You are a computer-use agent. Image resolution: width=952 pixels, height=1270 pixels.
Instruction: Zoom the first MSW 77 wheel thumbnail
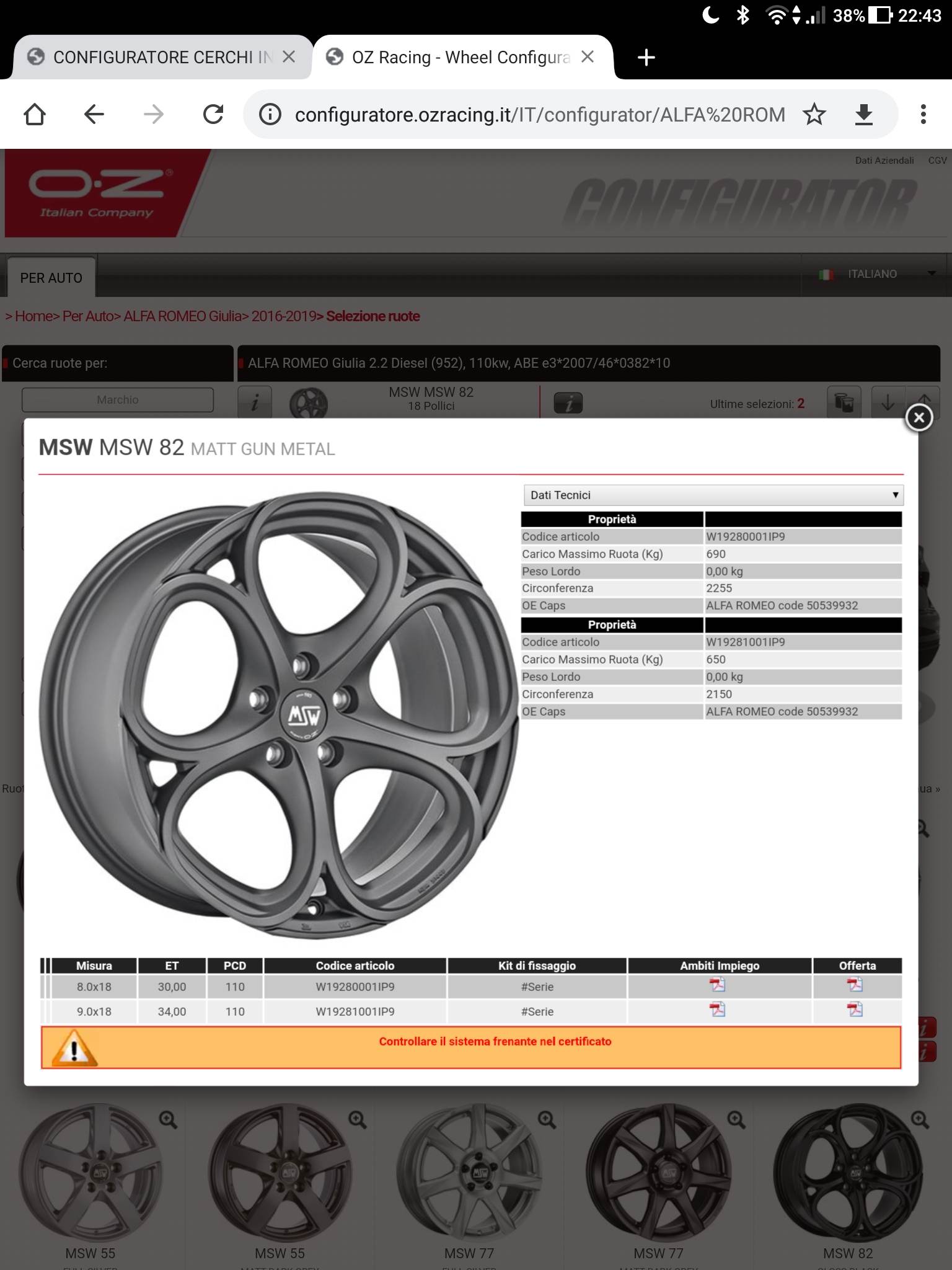point(547,1120)
